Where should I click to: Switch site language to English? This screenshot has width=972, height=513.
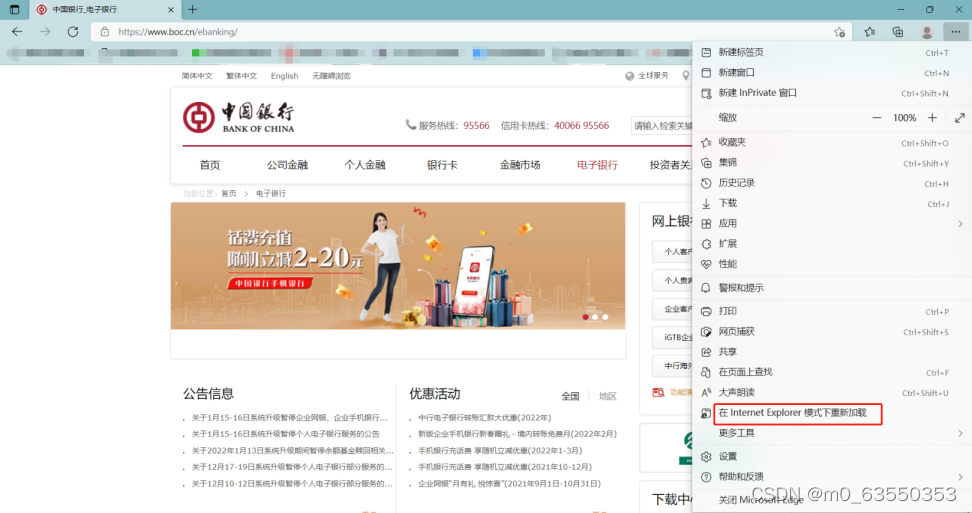tap(285, 76)
